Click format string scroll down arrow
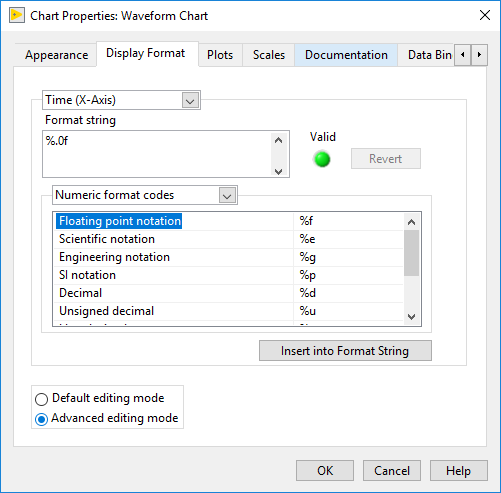 [x=278, y=171]
